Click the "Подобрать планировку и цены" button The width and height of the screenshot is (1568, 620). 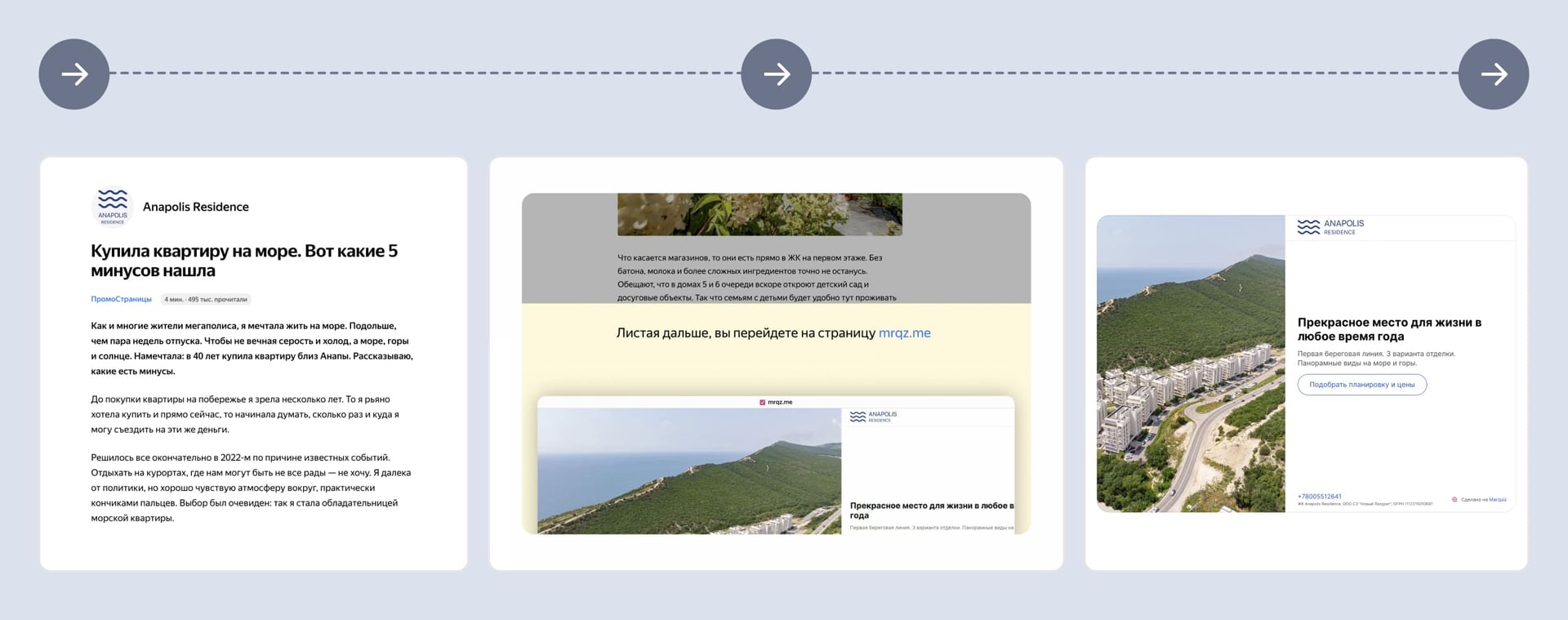[x=1362, y=385]
